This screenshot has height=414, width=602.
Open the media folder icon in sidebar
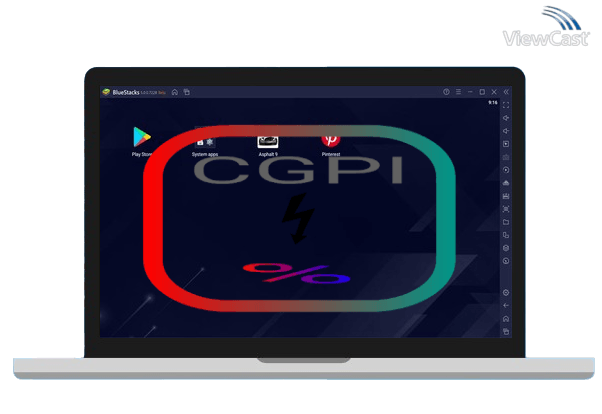click(x=506, y=222)
